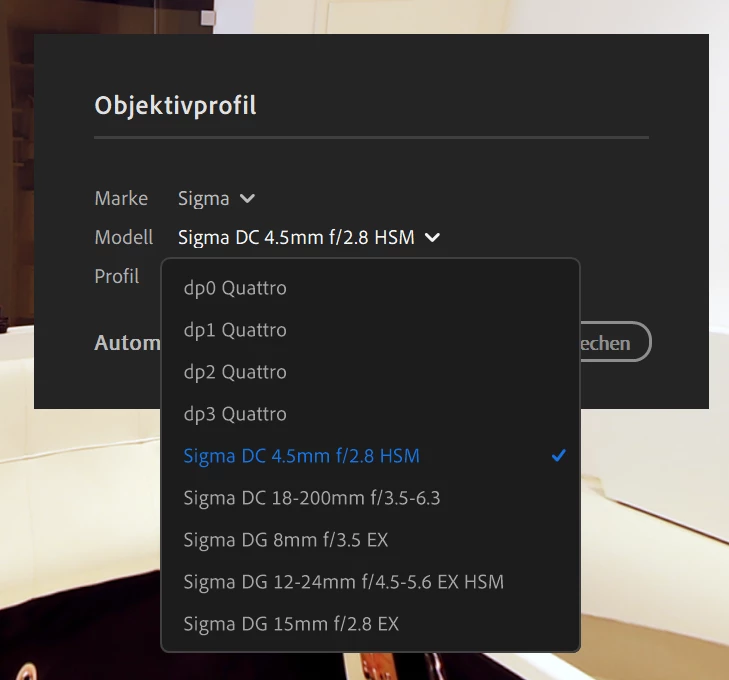Select dp0 Quattro from the model list
The height and width of the screenshot is (680, 729).
(x=370, y=288)
